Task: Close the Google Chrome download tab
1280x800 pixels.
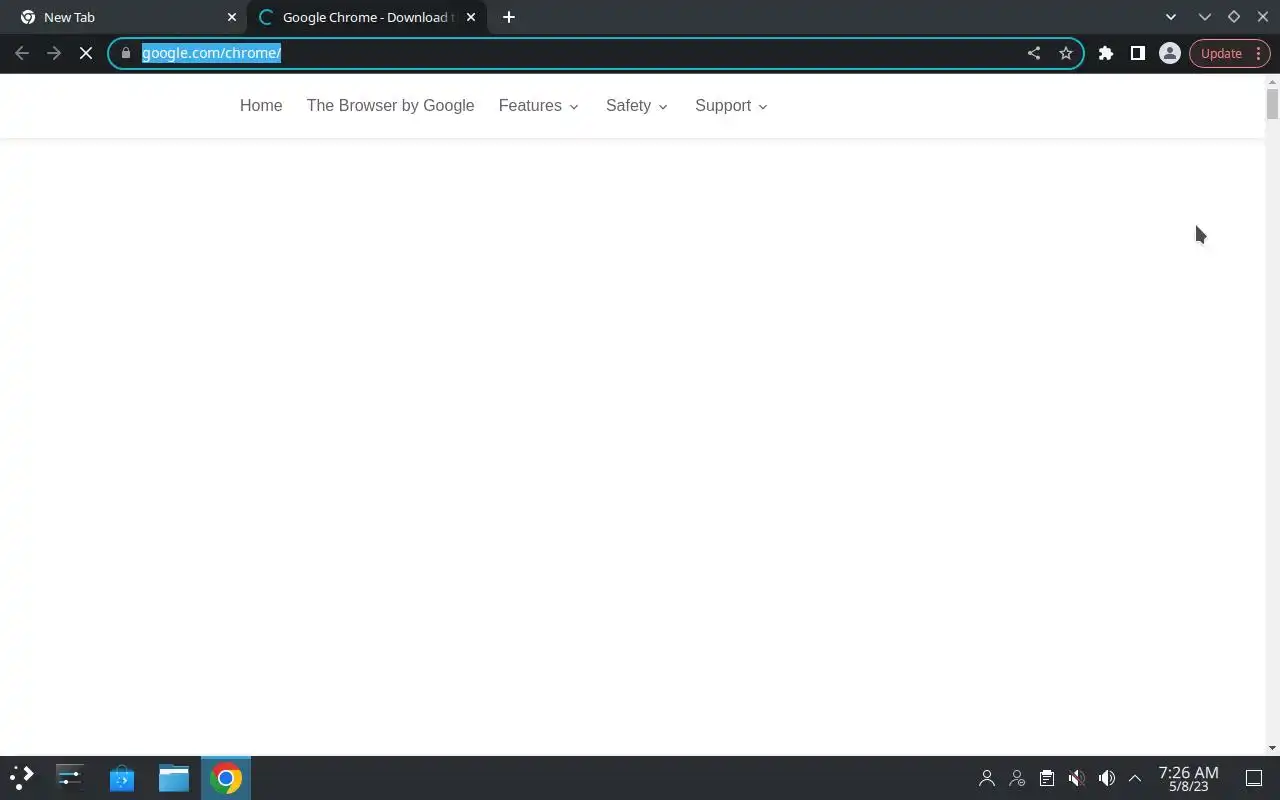Action: coord(471,17)
